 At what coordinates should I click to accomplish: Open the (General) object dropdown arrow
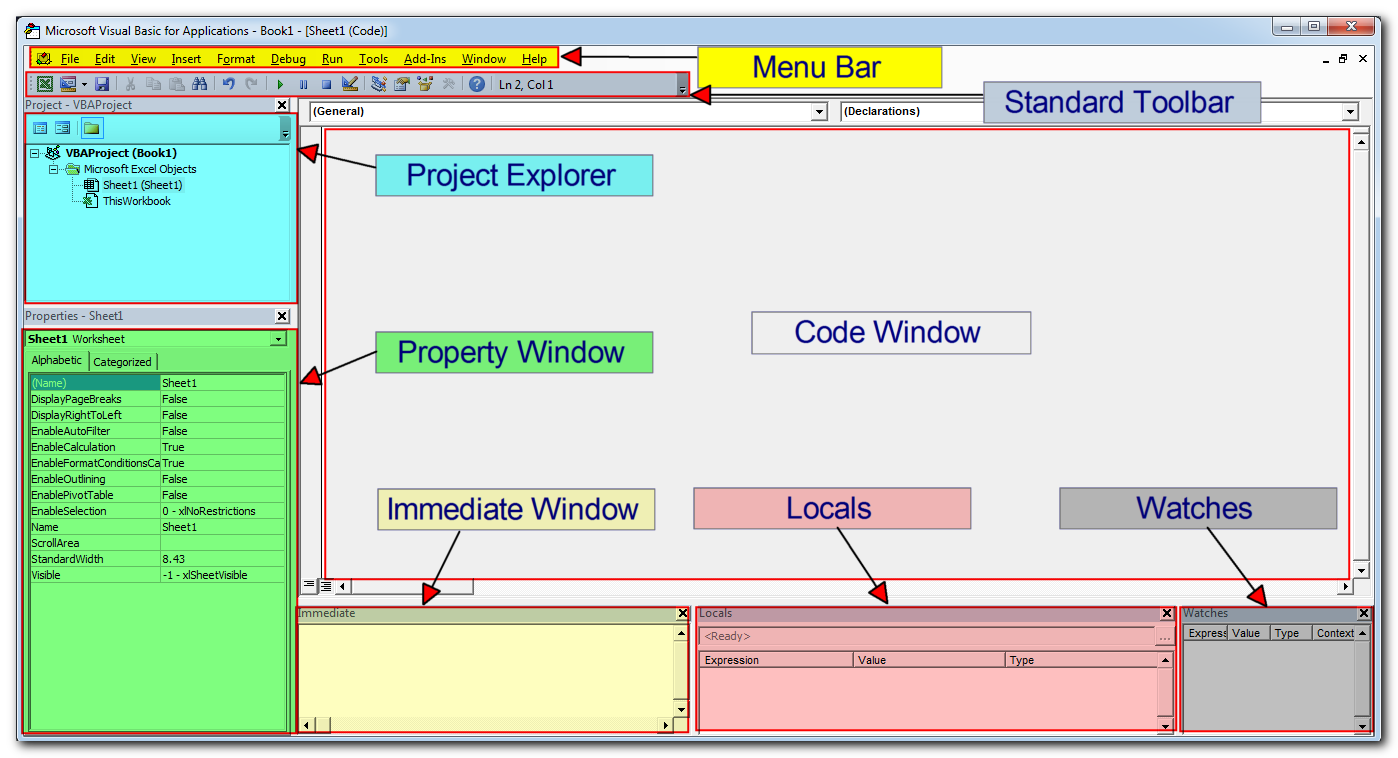tap(820, 112)
